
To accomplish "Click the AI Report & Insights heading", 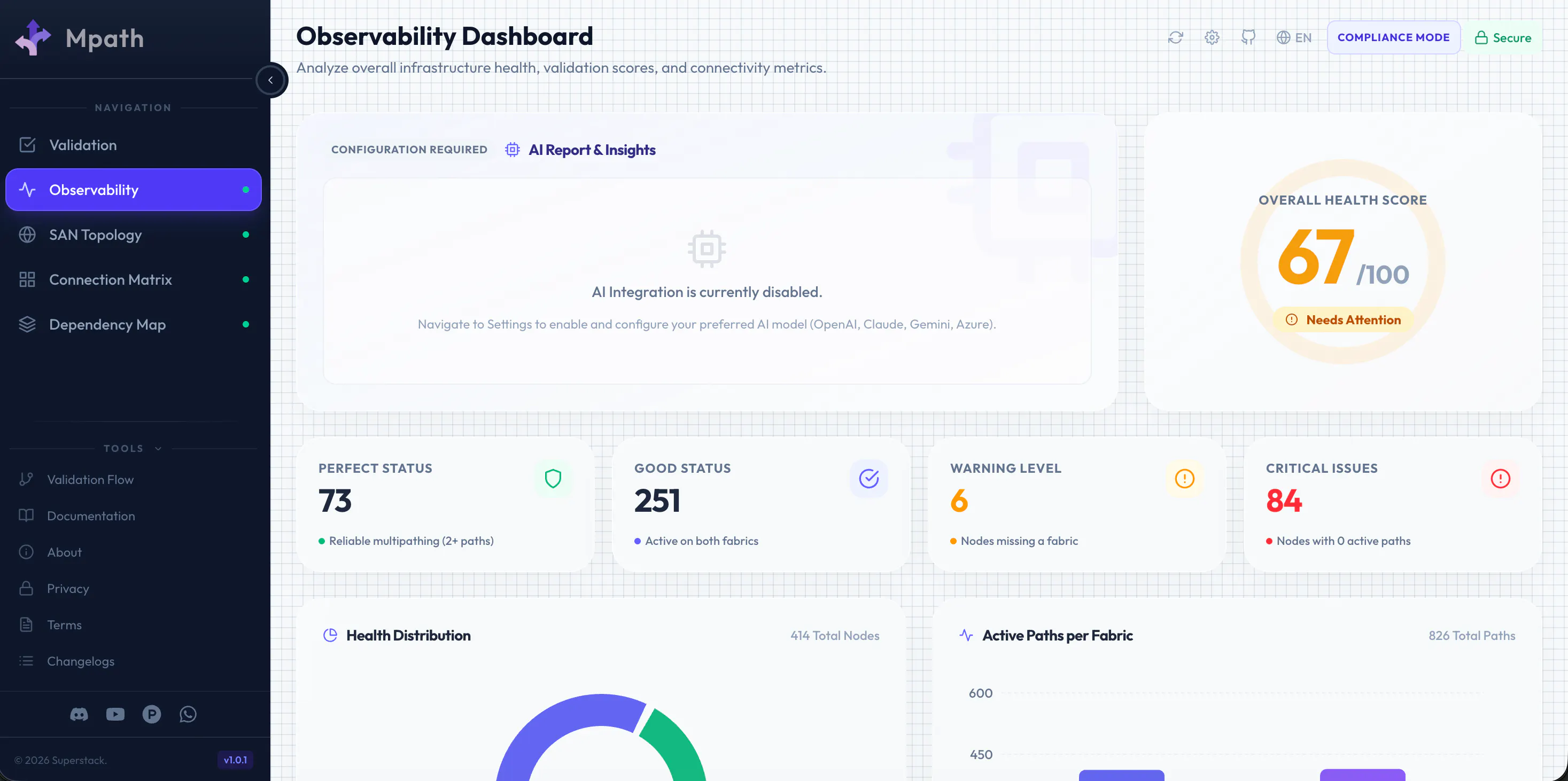I will (x=592, y=150).
